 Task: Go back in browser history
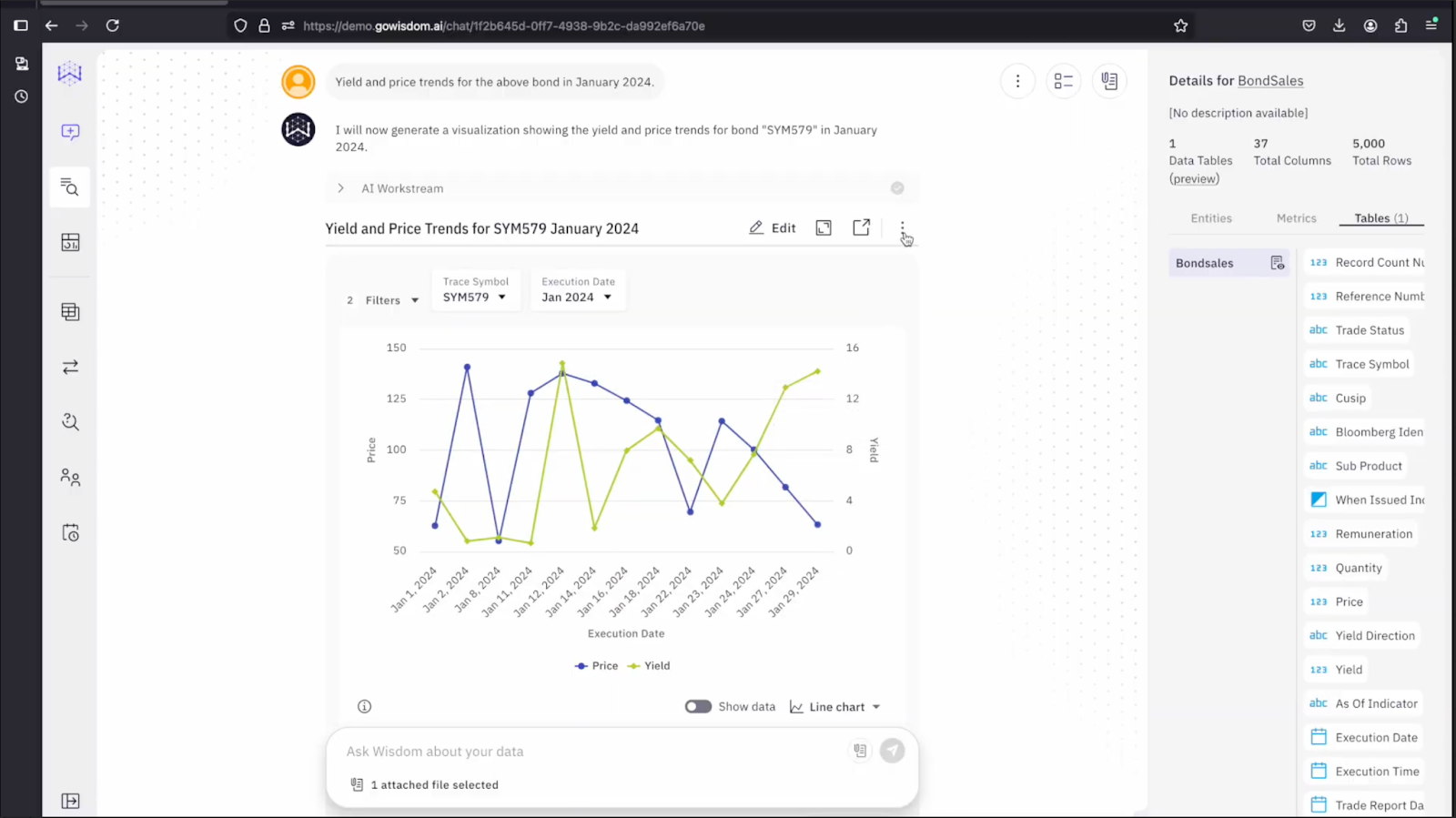coord(52,25)
